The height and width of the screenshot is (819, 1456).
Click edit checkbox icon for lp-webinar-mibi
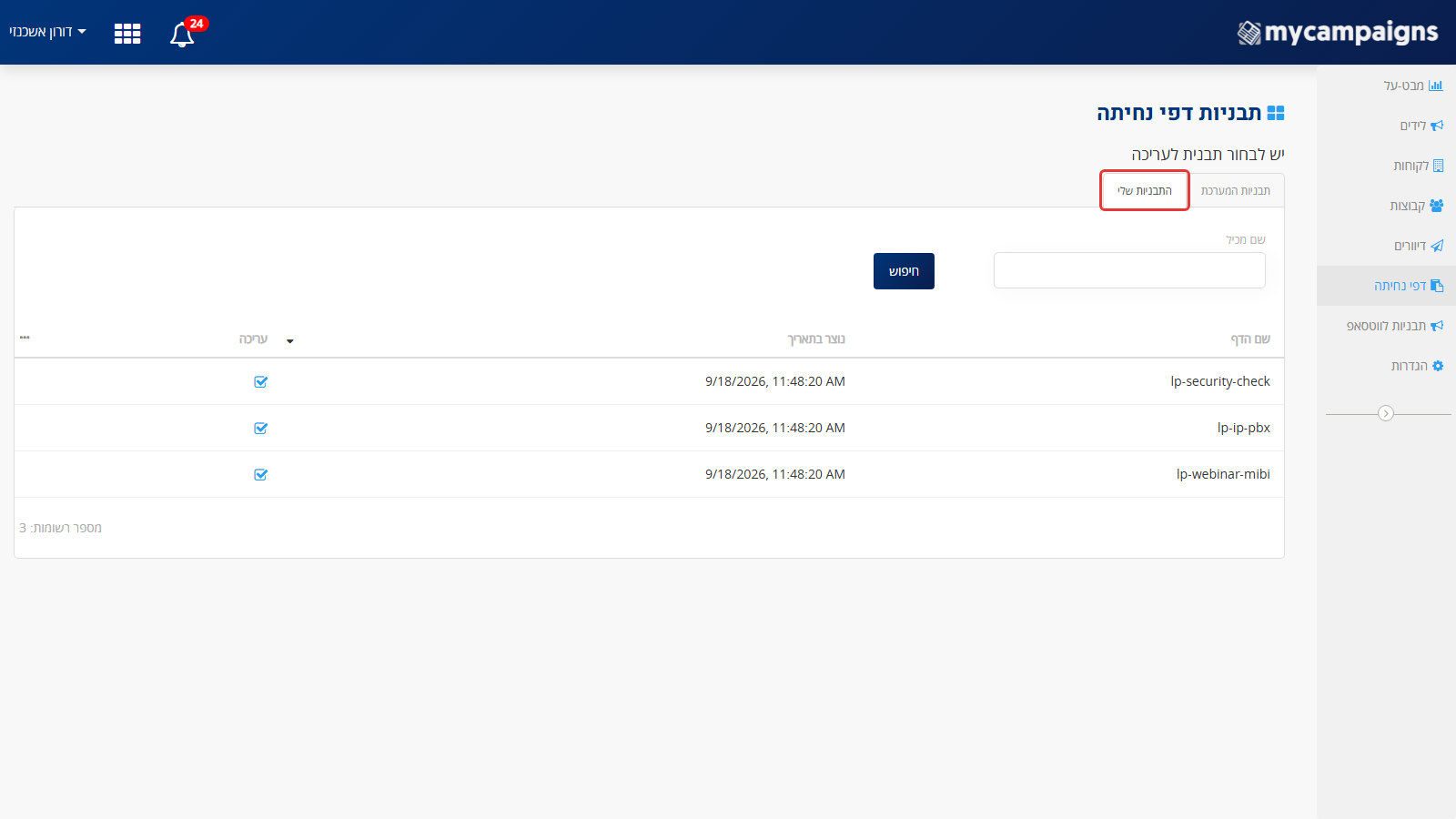(x=260, y=475)
